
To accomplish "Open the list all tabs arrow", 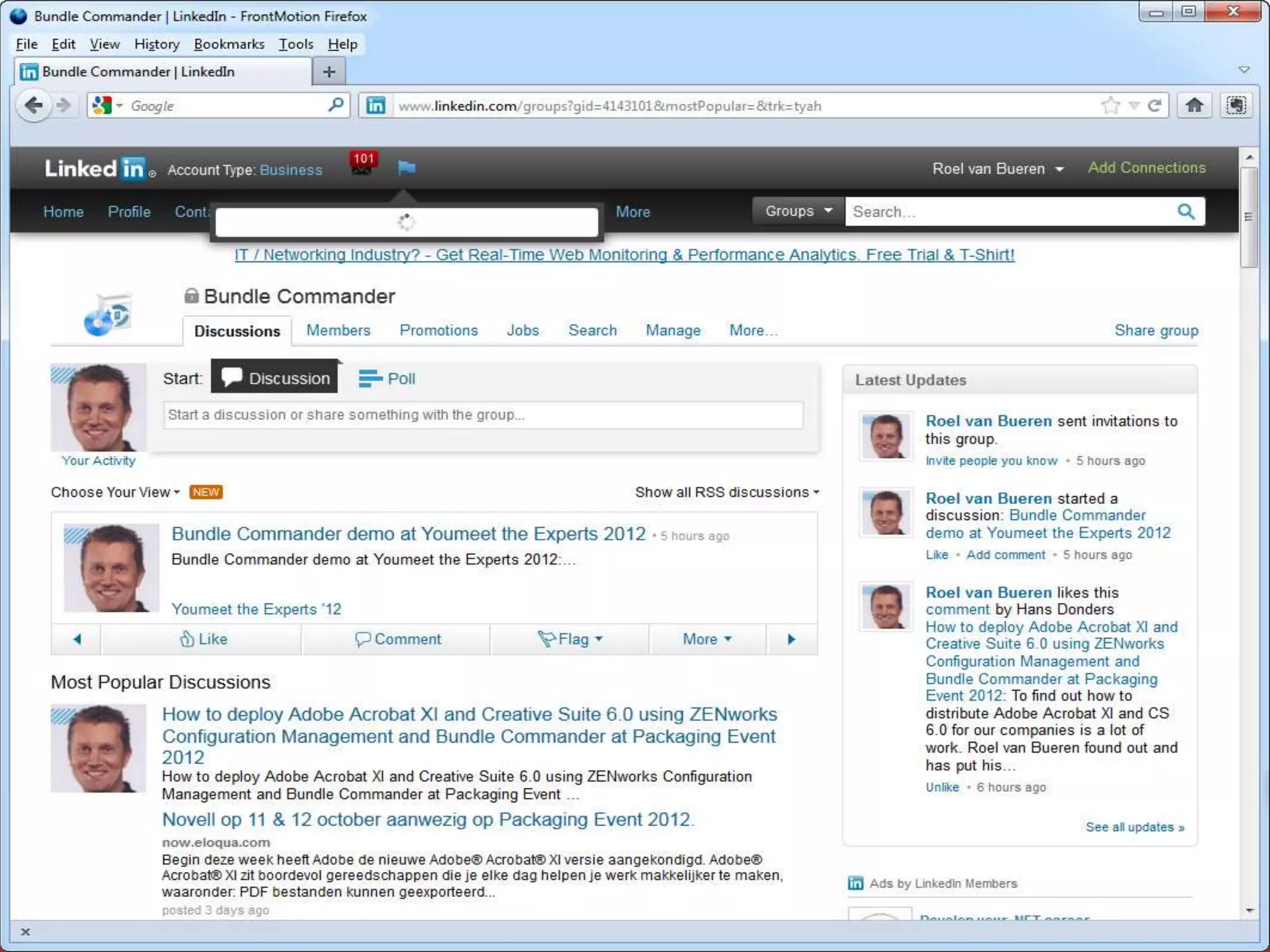I will coord(1243,70).
